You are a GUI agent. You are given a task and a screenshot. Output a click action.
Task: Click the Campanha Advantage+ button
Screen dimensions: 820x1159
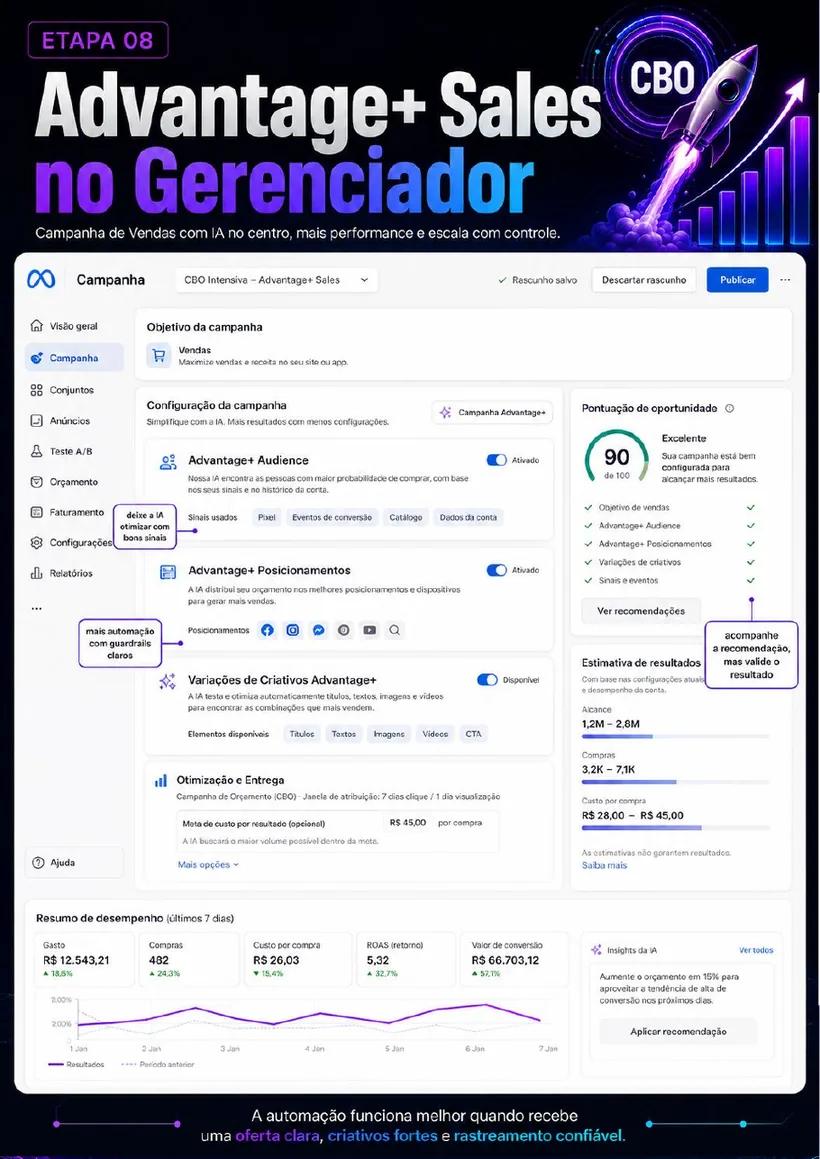tap(492, 413)
